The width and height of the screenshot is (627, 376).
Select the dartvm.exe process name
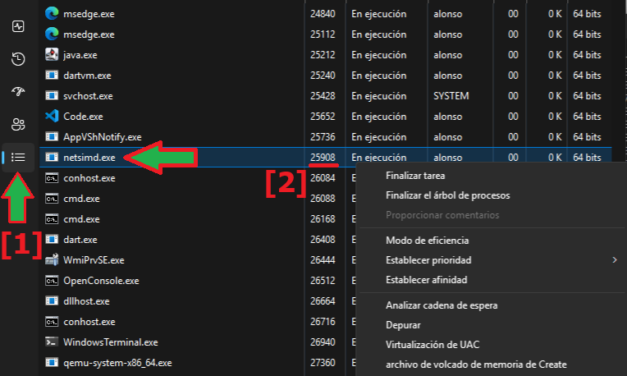coord(87,76)
